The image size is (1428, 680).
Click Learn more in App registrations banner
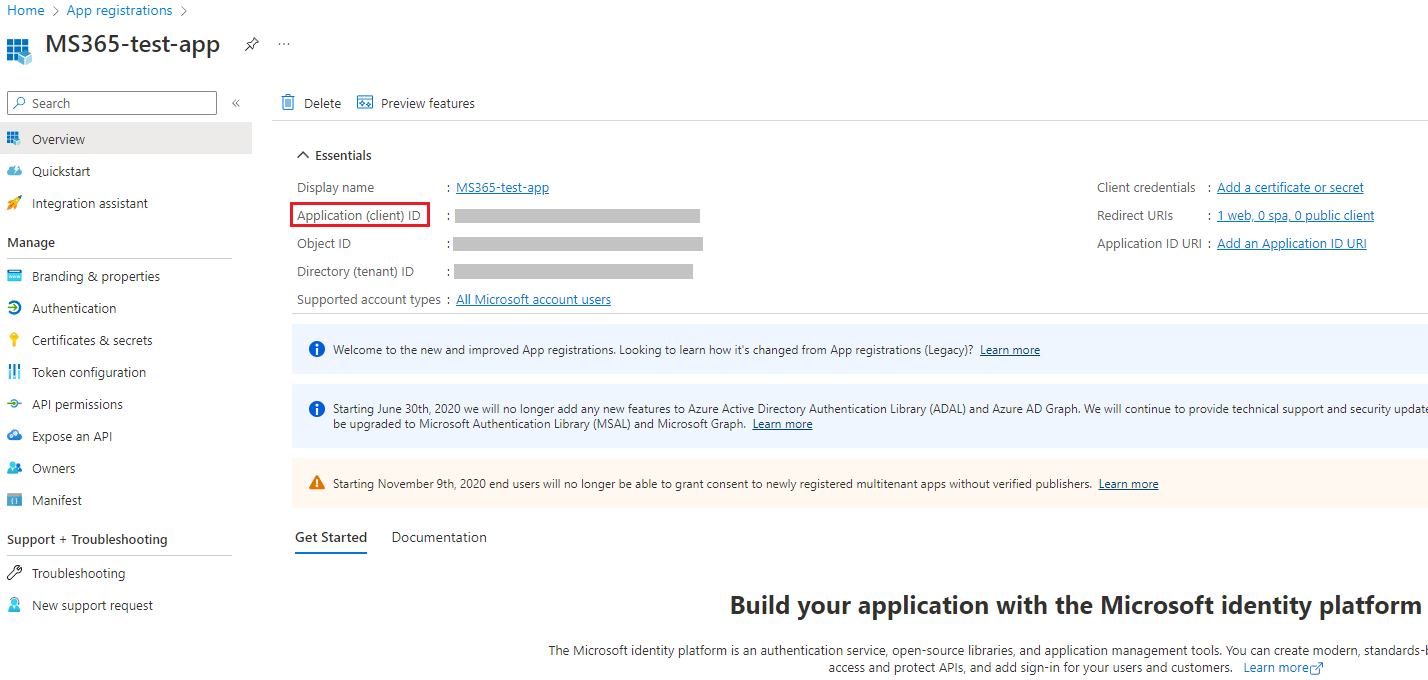1010,350
